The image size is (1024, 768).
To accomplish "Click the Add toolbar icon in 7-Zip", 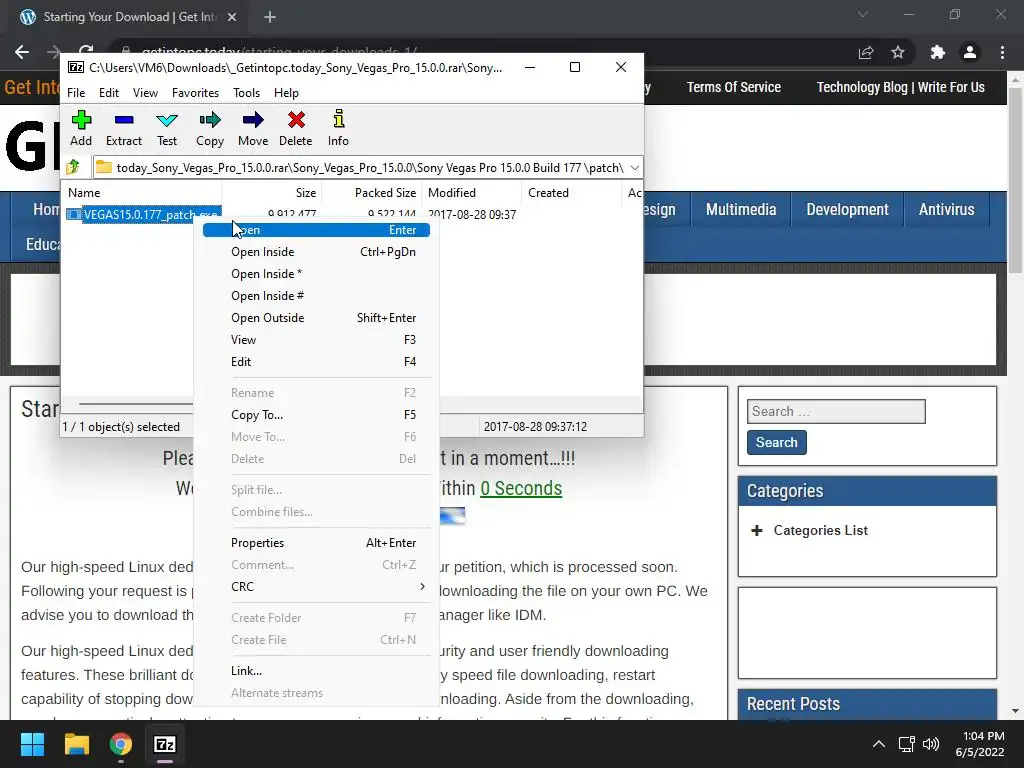I will point(81,128).
